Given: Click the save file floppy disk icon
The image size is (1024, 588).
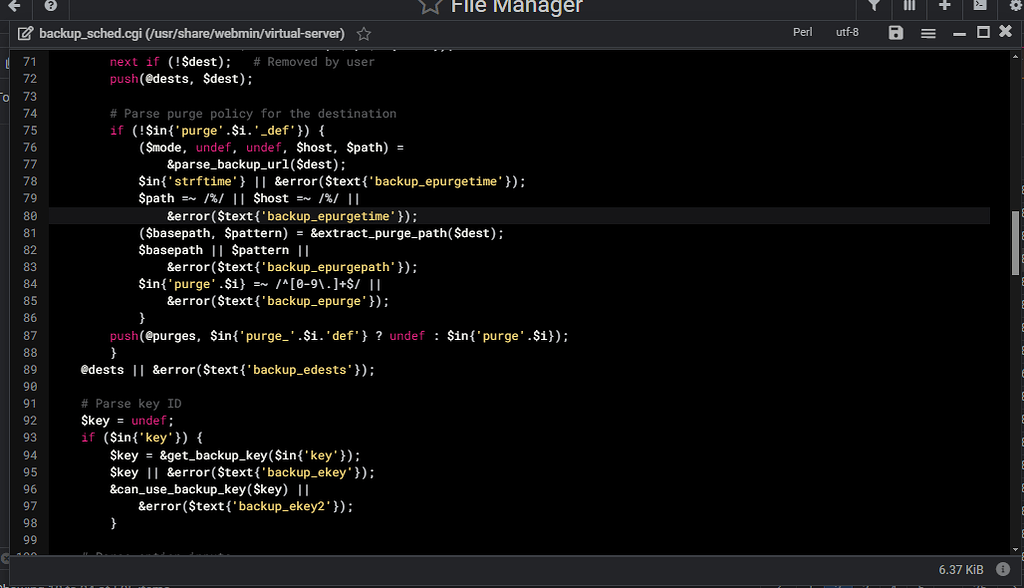Looking at the screenshot, I should 896,33.
